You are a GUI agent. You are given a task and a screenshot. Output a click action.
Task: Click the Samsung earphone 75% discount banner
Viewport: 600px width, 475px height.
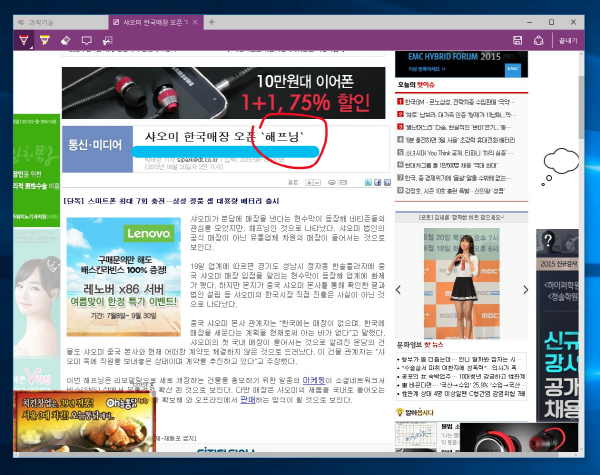[223, 93]
